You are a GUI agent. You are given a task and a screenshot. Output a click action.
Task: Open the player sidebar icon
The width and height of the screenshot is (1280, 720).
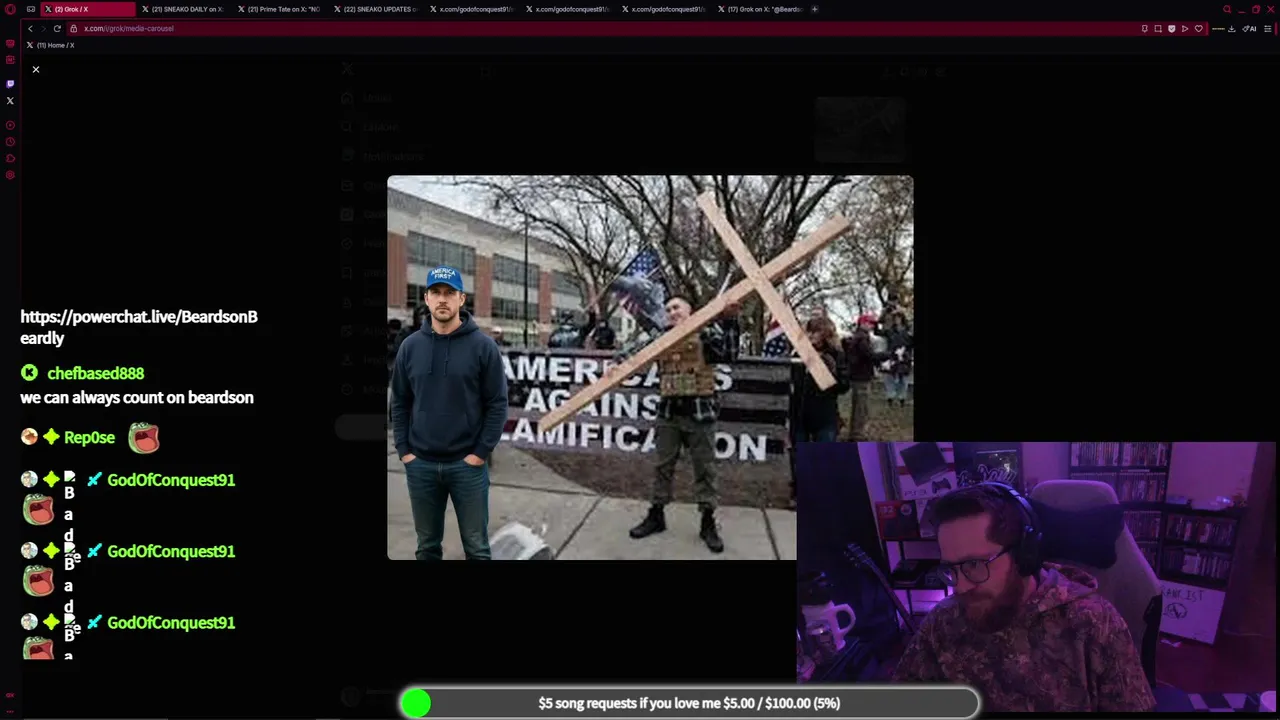pyautogui.click(x=10, y=125)
